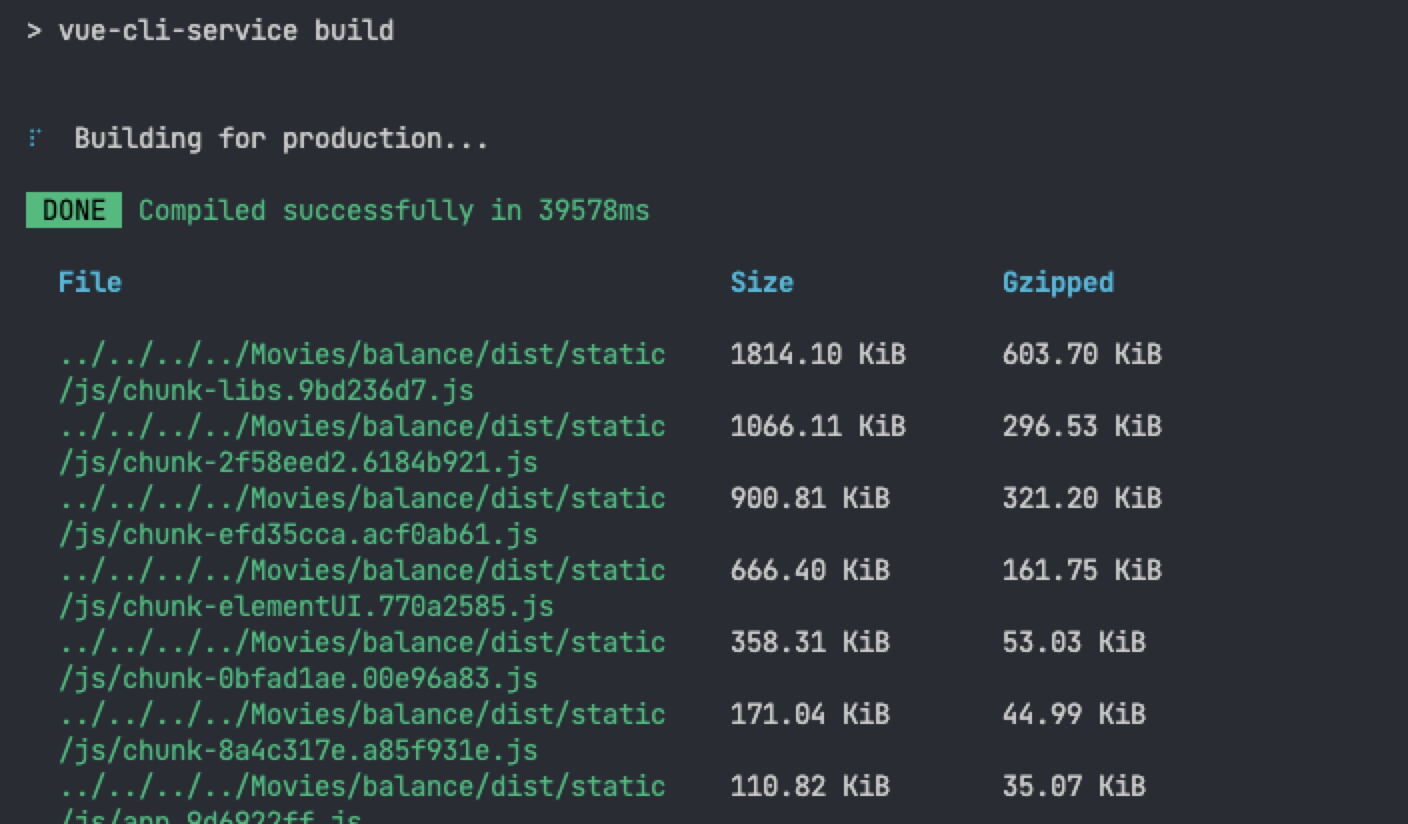The height and width of the screenshot is (824, 1408).
Task: Click the green DONE badge
Action: tap(74, 211)
